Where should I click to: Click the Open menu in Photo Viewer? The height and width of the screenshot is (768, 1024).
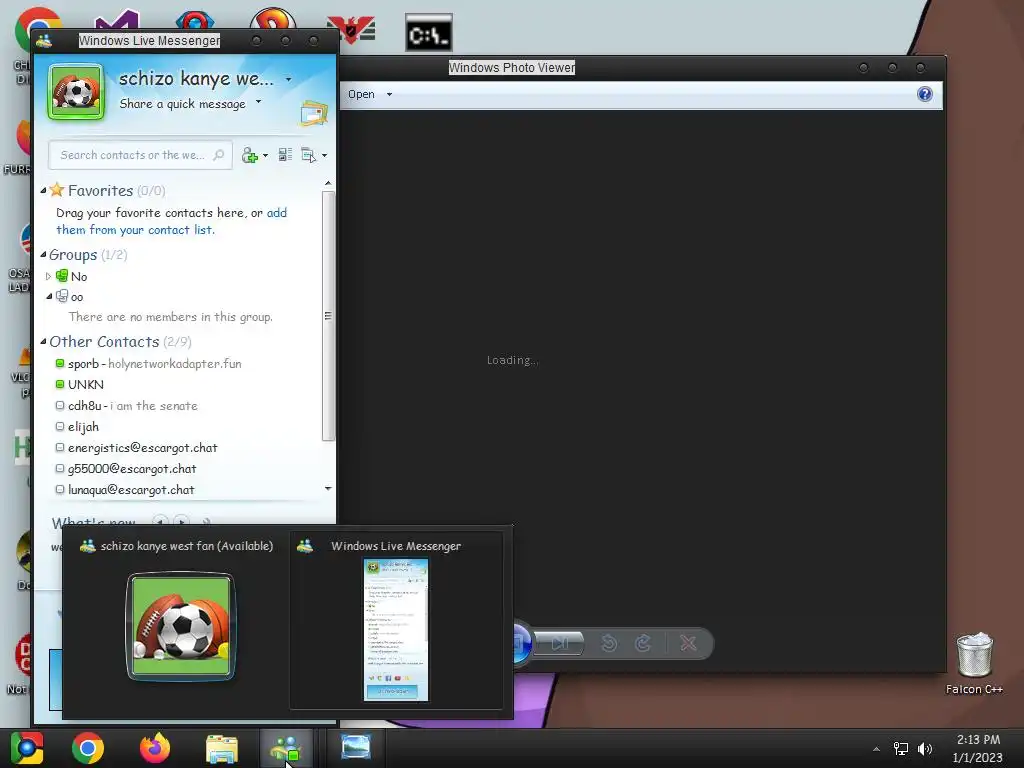click(x=361, y=95)
